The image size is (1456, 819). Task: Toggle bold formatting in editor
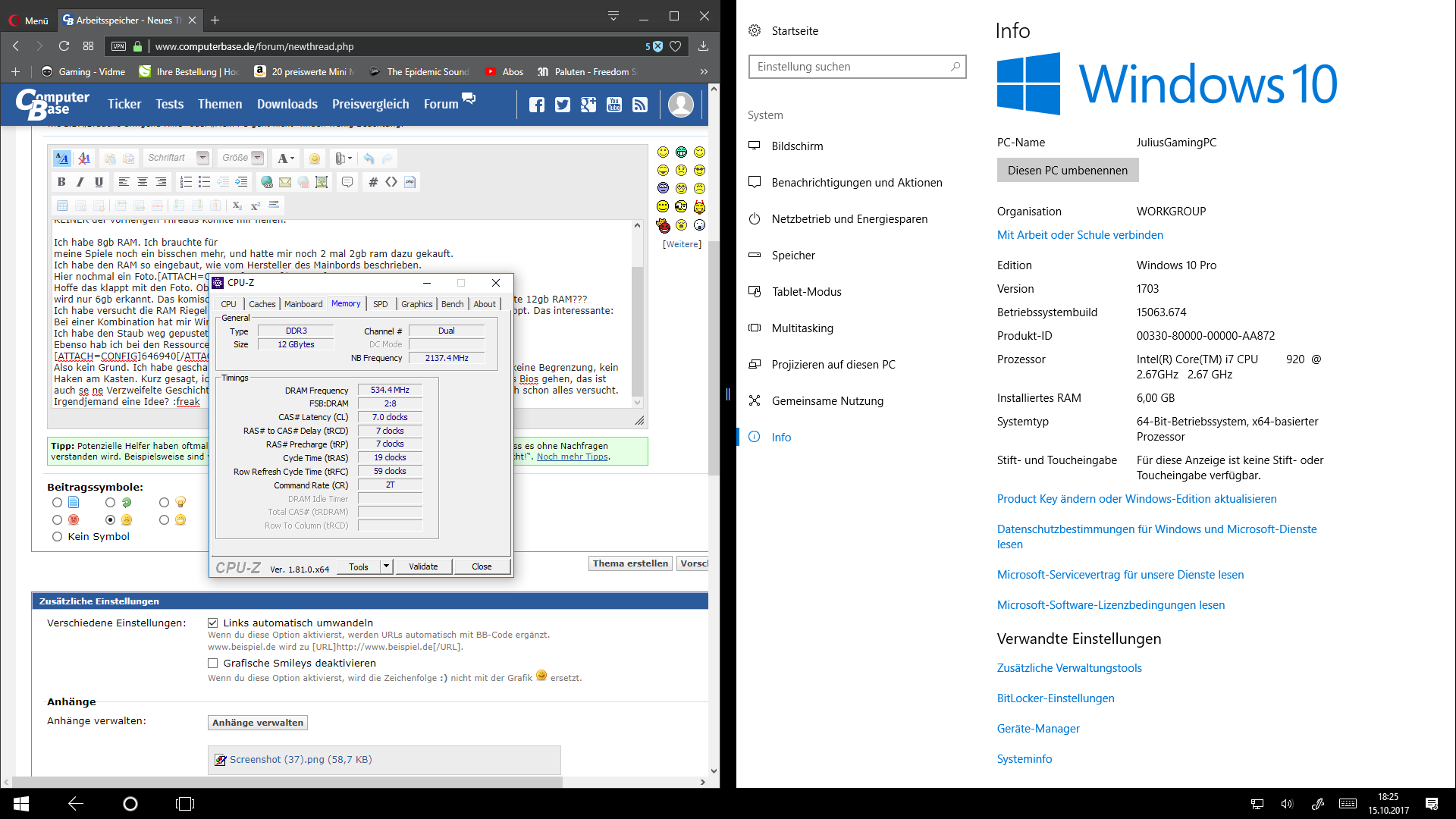point(61,182)
